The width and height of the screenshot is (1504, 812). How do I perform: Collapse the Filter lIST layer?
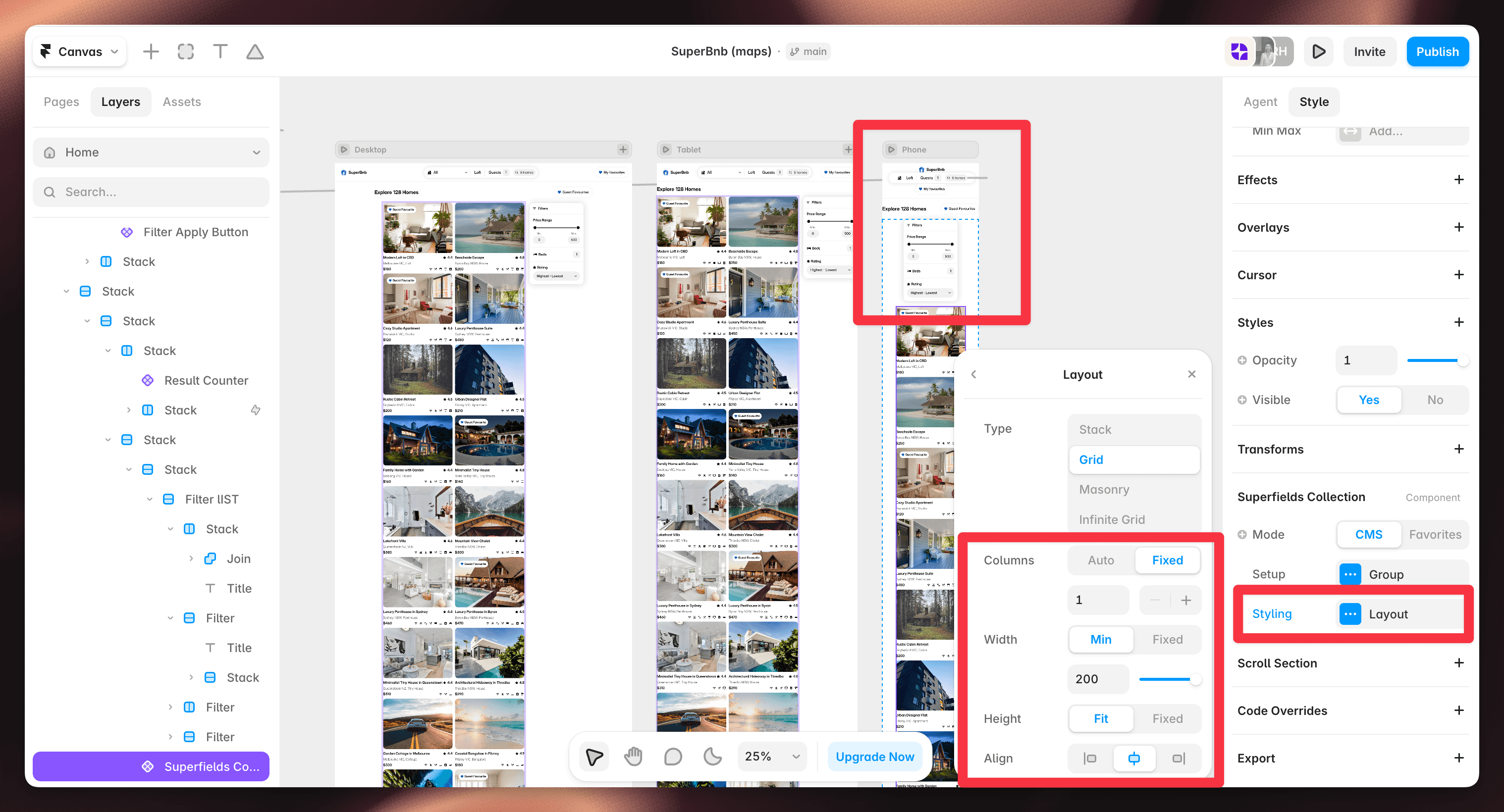(x=150, y=500)
